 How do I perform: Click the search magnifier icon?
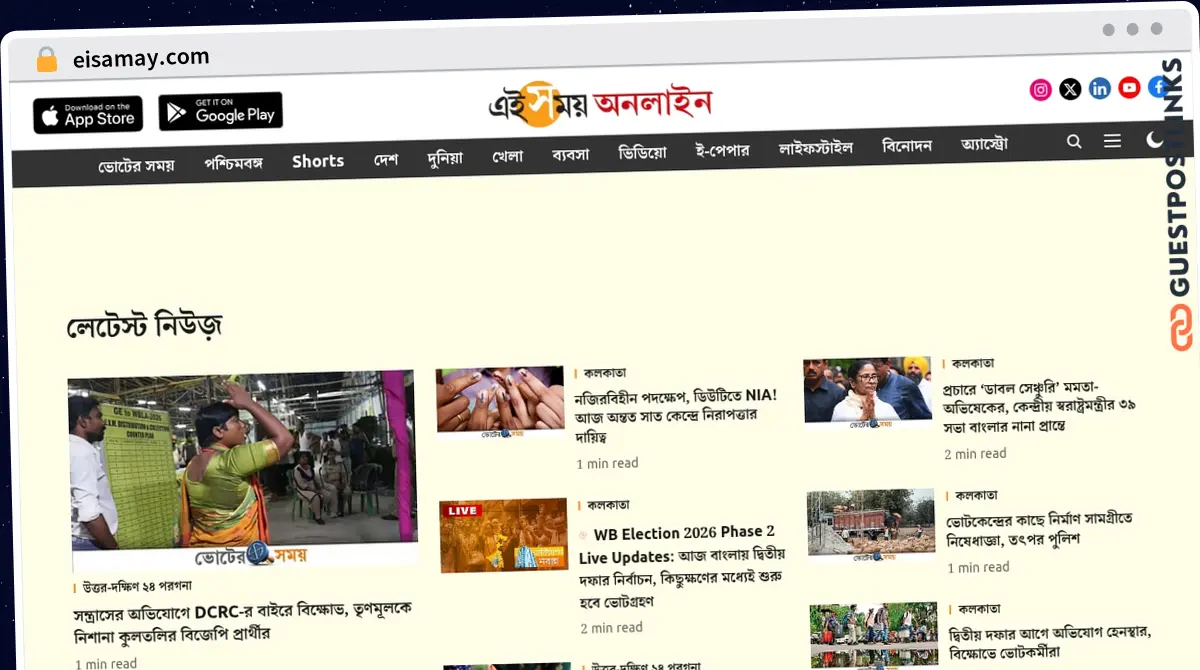coord(1074,142)
